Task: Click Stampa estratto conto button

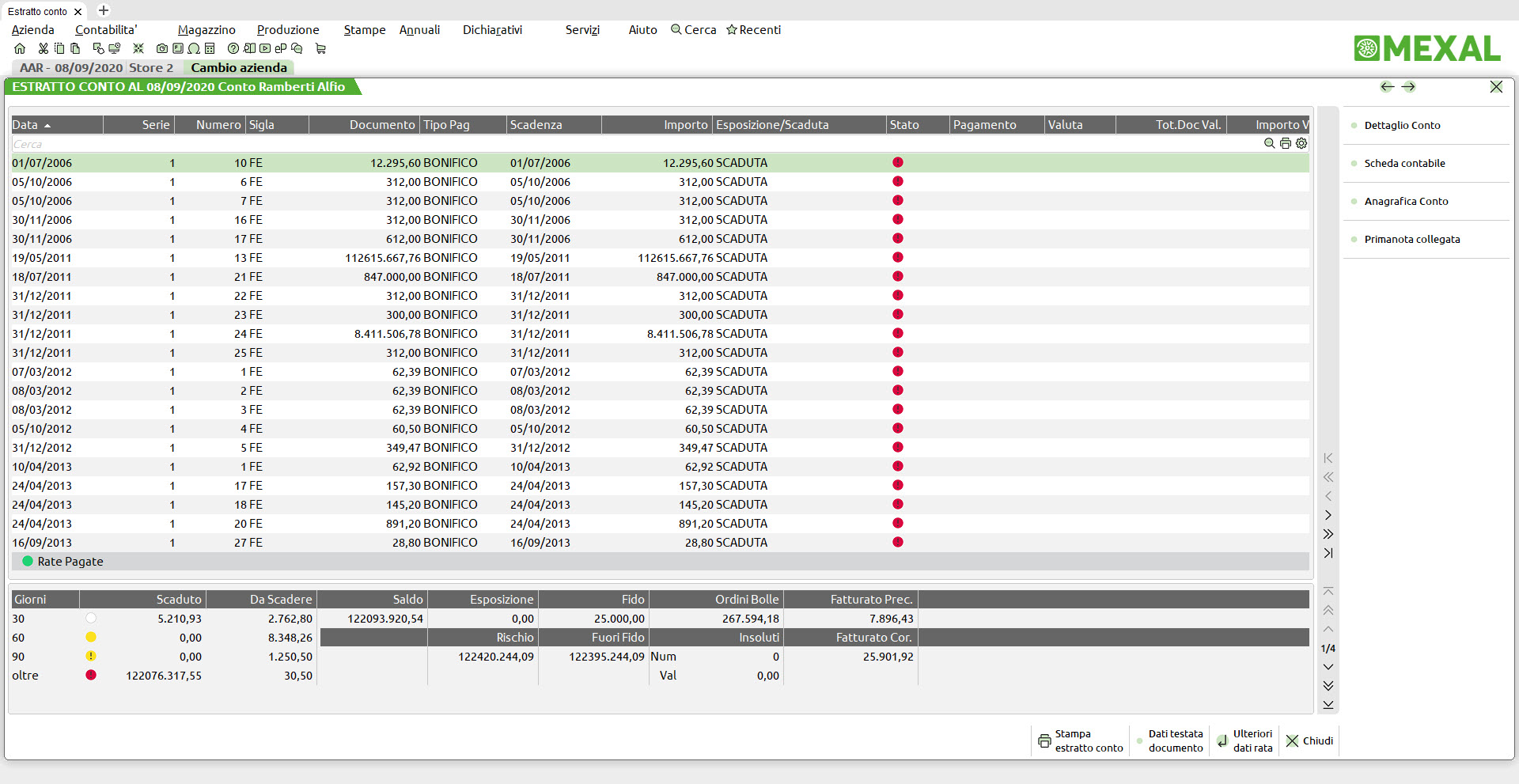Action: coord(1081,740)
